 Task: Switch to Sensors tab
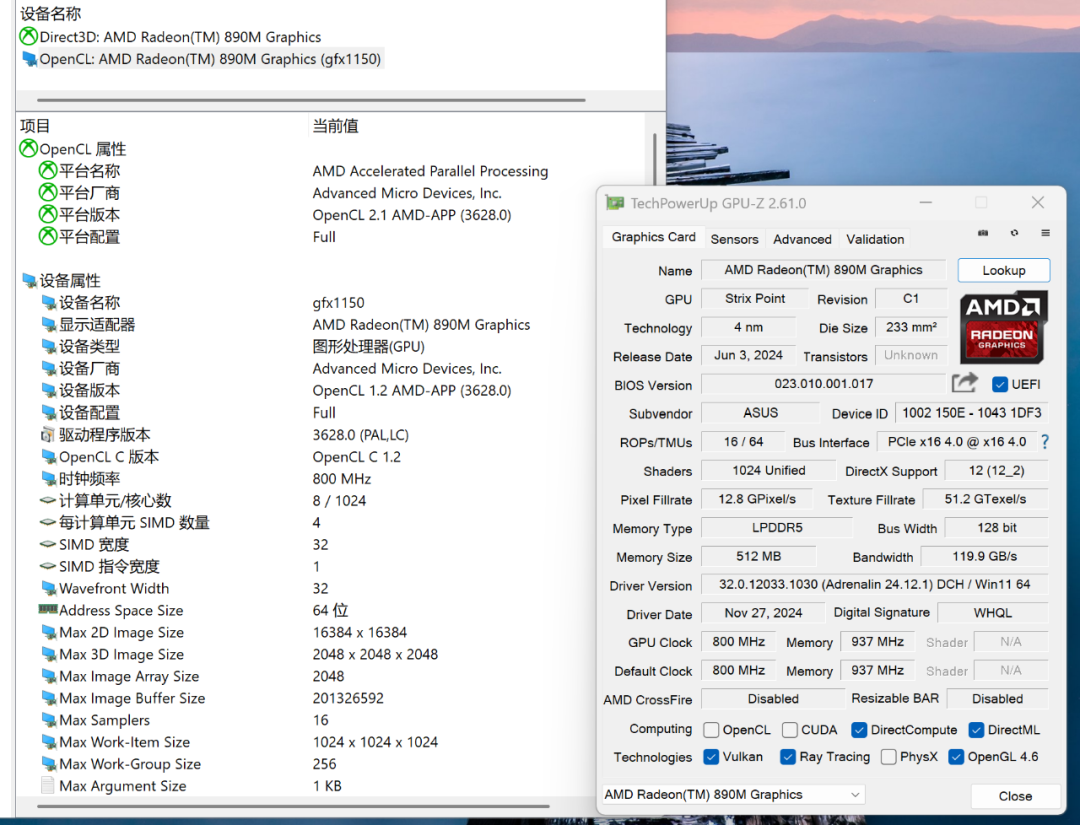(734, 239)
